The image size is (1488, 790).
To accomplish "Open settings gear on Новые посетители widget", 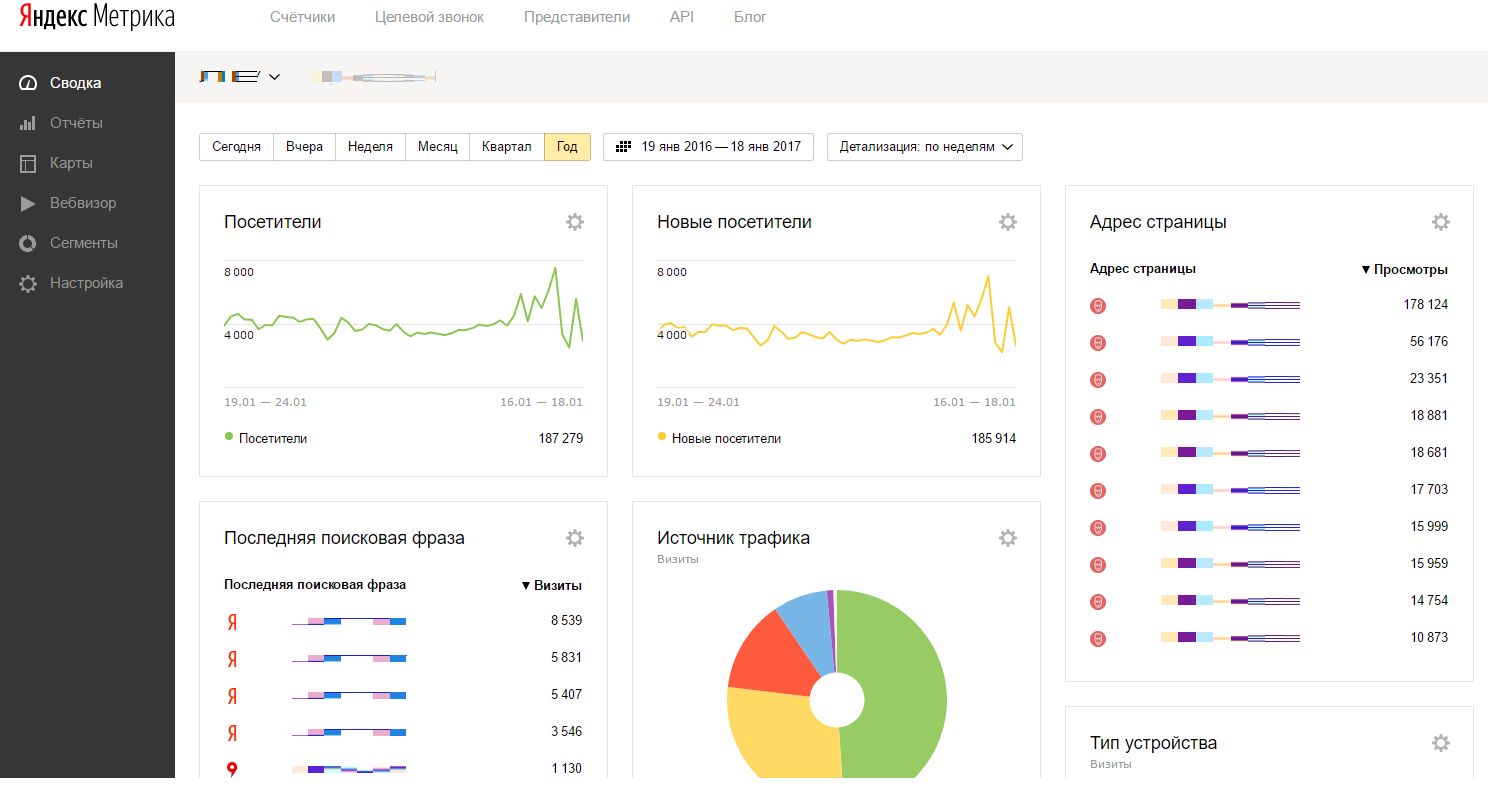I will (x=1008, y=222).
